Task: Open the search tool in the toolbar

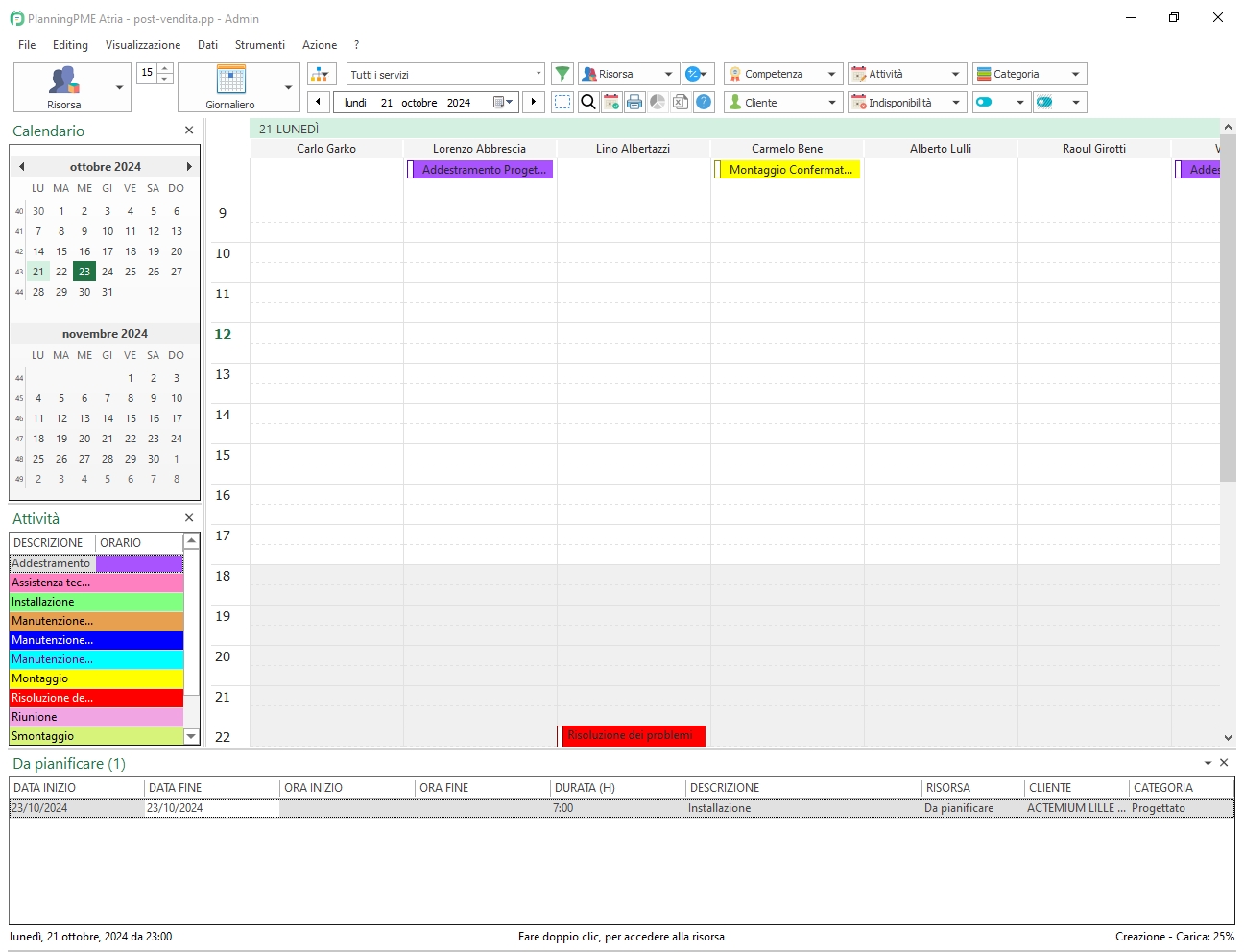Action: click(588, 102)
